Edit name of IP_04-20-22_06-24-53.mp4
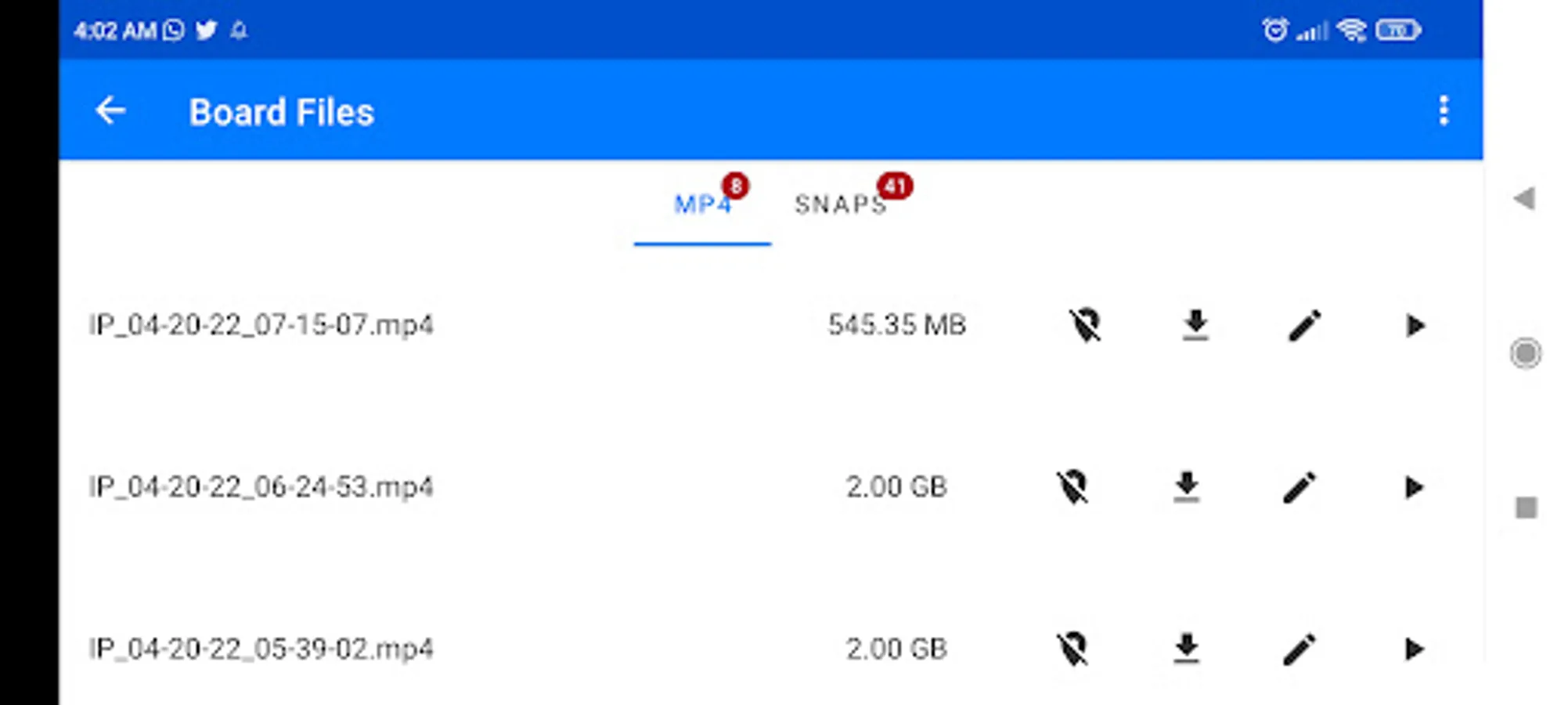 coord(1299,487)
